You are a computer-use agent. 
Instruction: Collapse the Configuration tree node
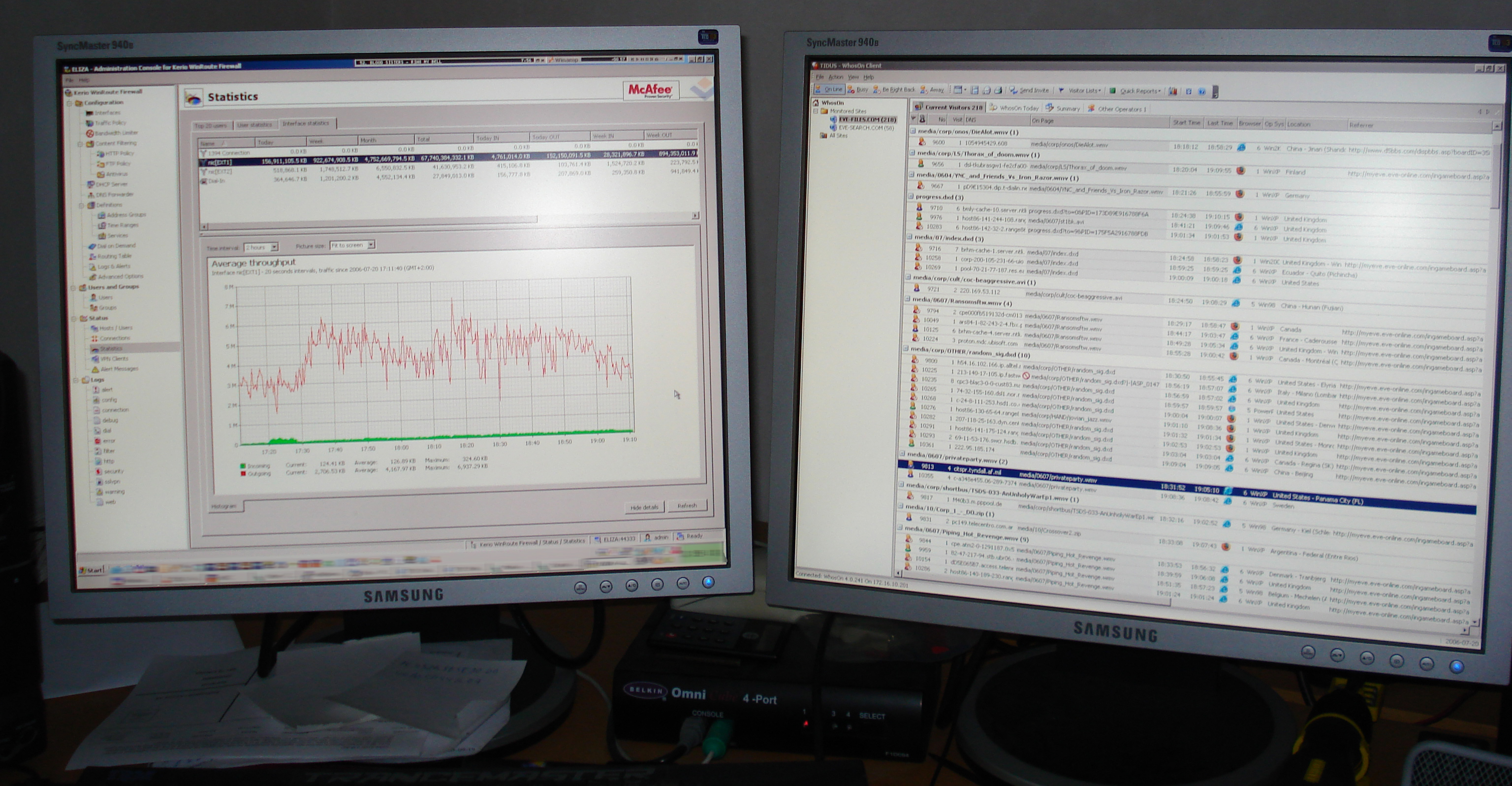pyautogui.click(x=70, y=103)
